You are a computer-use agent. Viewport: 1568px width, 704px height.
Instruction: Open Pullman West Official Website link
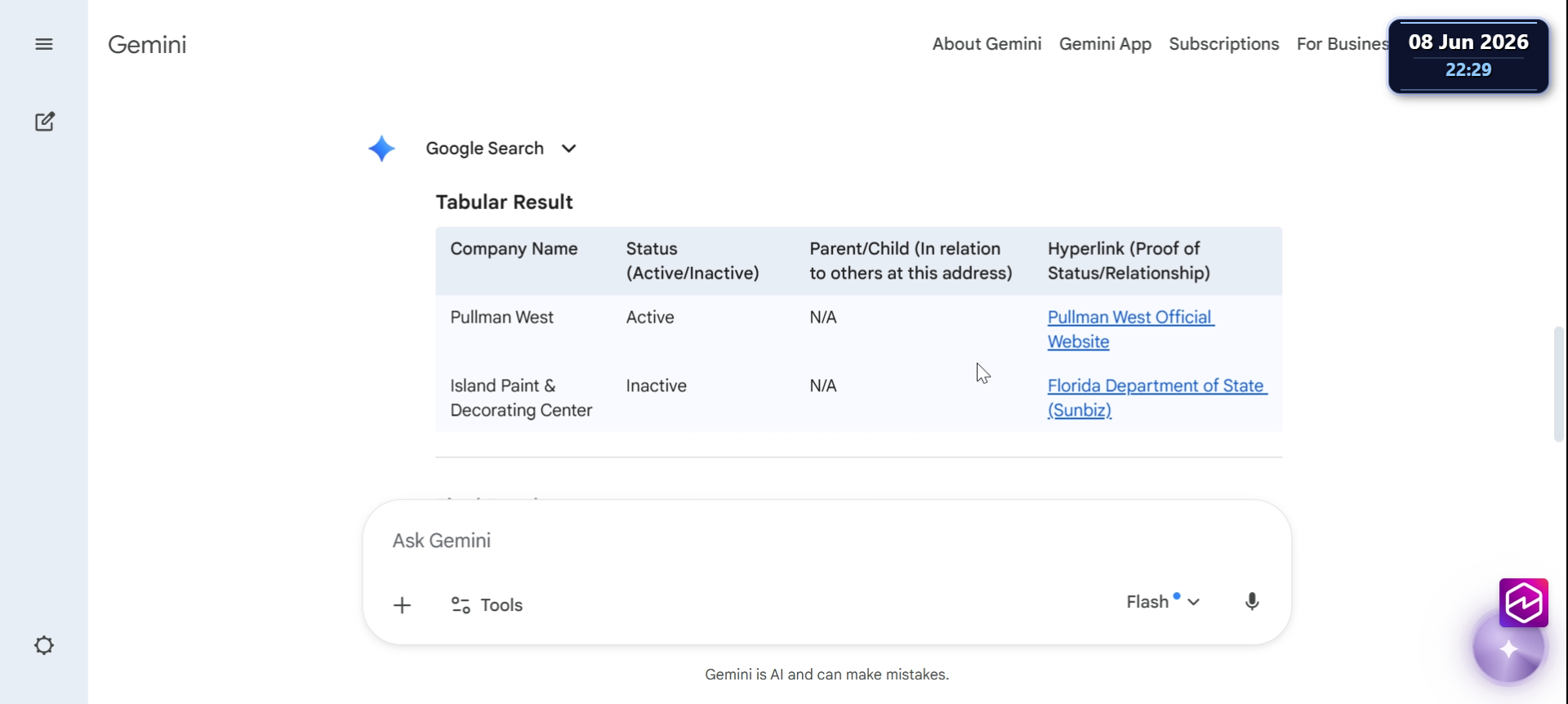1130,329
